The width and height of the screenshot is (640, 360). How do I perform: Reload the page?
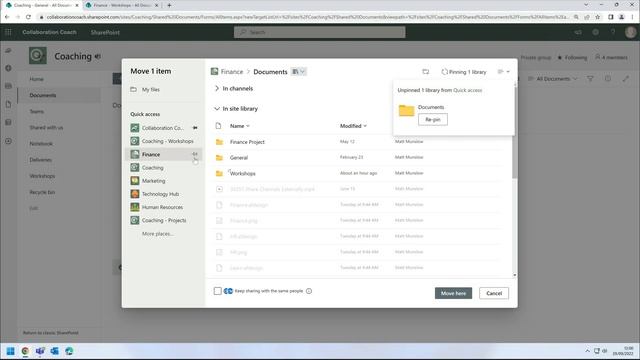point(28,17)
